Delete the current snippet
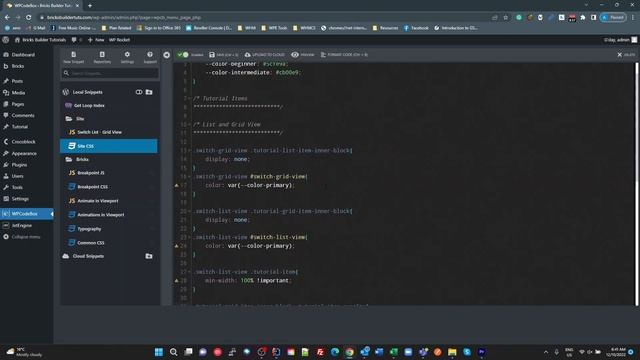 pos(626,54)
